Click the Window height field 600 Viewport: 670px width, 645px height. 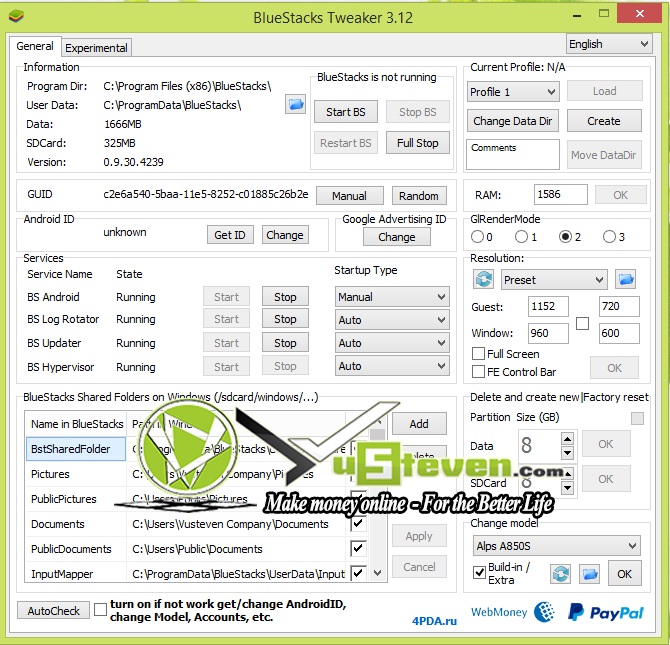[x=619, y=333]
